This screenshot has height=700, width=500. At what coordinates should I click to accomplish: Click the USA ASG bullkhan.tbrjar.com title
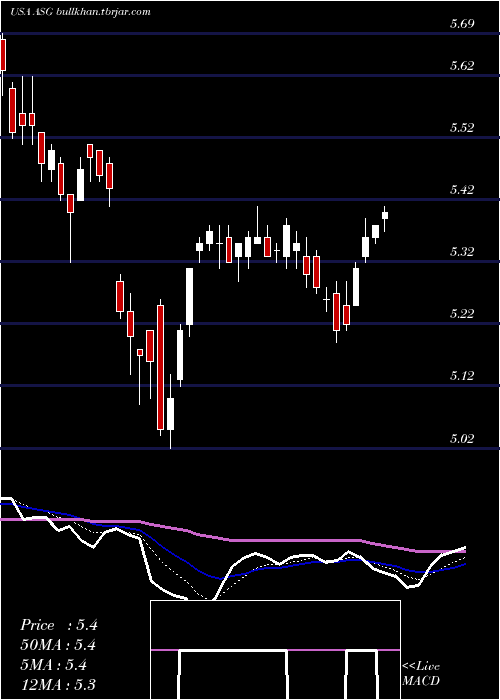(x=80, y=12)
